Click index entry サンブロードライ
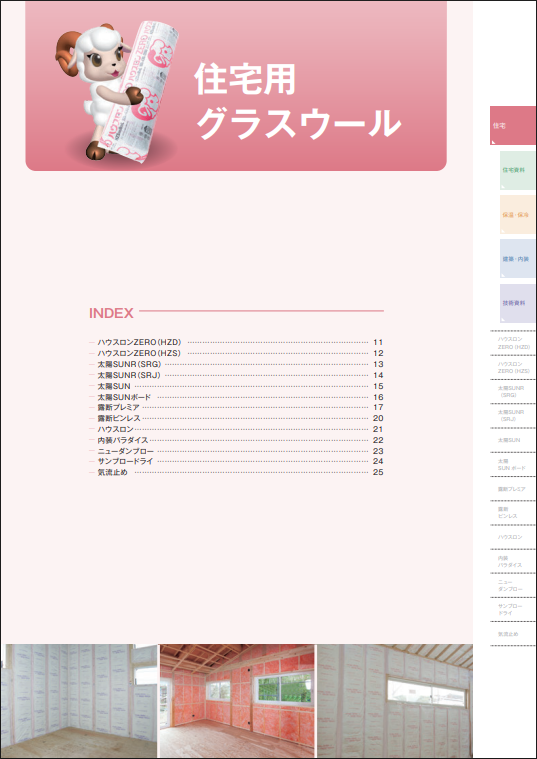Viewport: 537px width, 759px height. (x=236, y=461)
